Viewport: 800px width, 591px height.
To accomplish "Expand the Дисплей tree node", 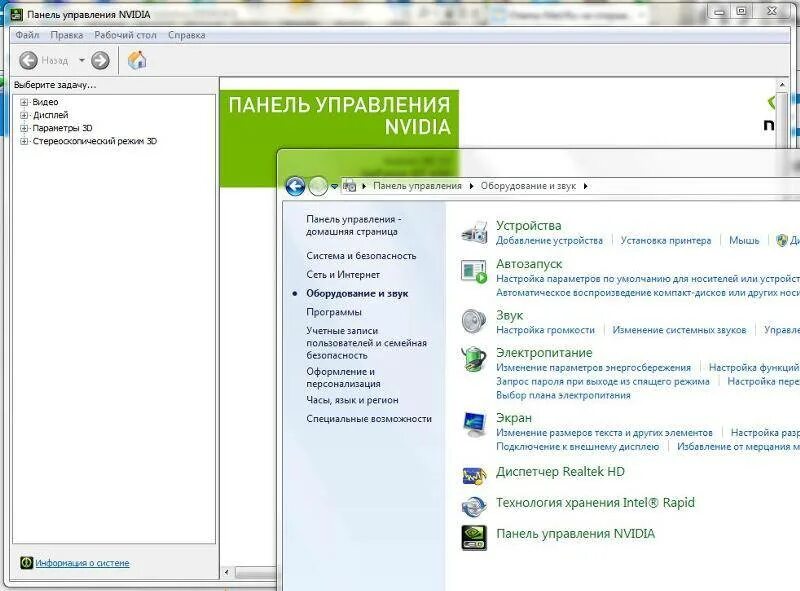I will (x=24, y=115).
